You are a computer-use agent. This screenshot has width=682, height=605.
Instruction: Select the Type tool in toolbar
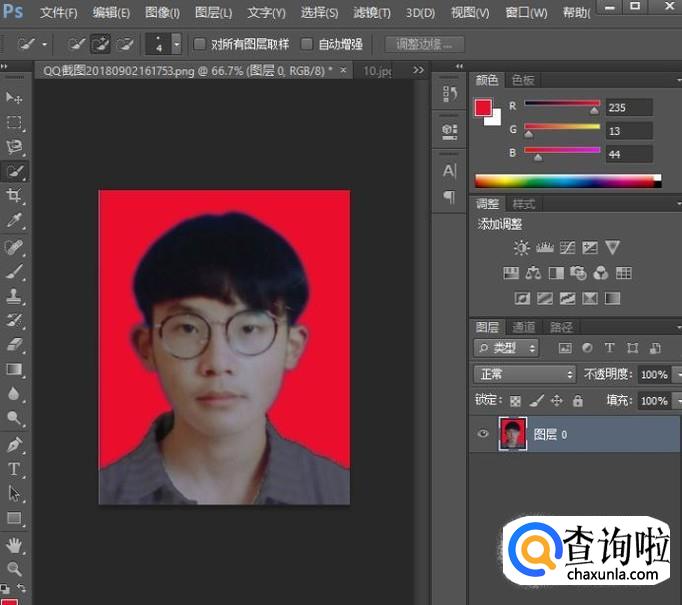[x=14, y=469]
